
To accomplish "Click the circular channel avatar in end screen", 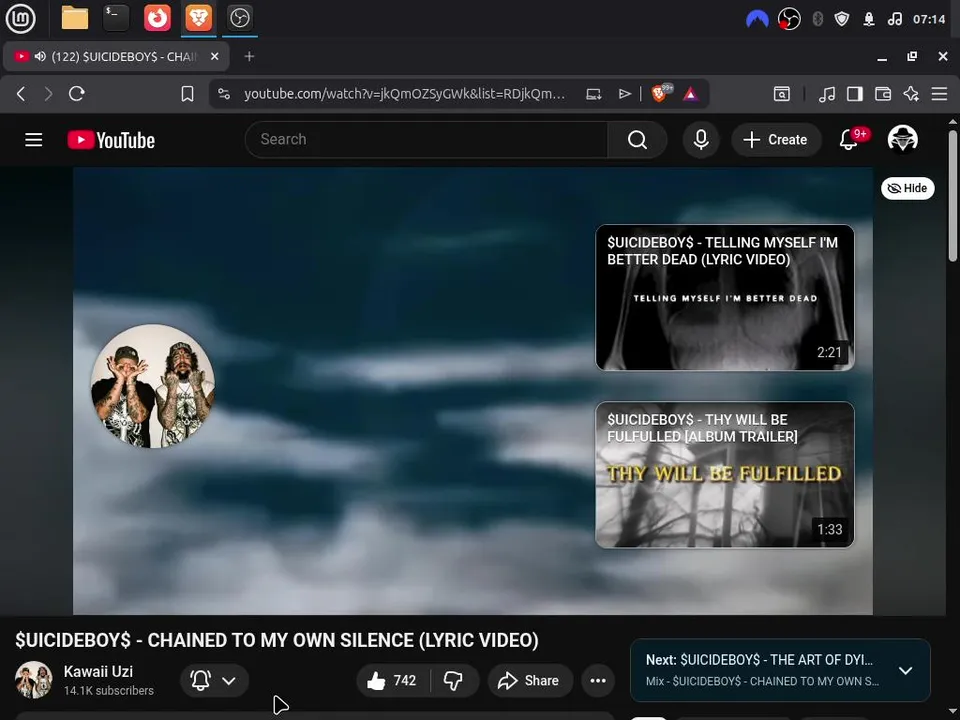I will tap(152, 386).
